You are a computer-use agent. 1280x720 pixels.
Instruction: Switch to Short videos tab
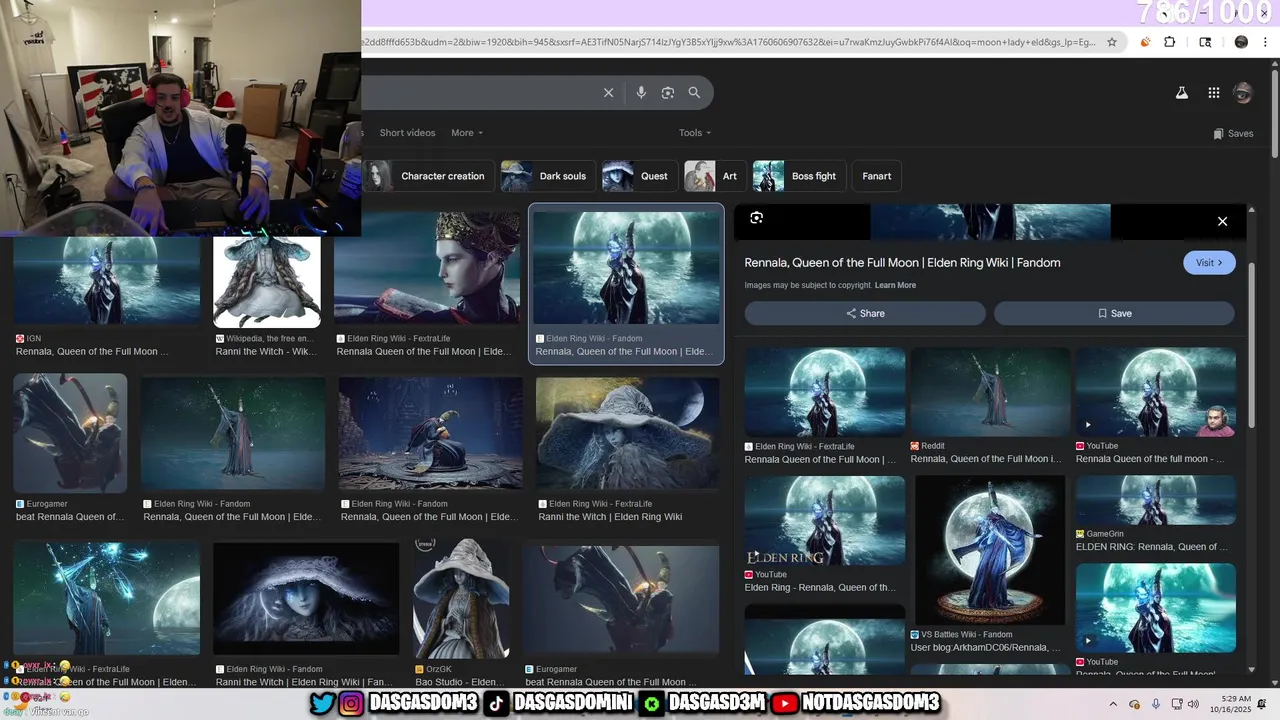407,133
